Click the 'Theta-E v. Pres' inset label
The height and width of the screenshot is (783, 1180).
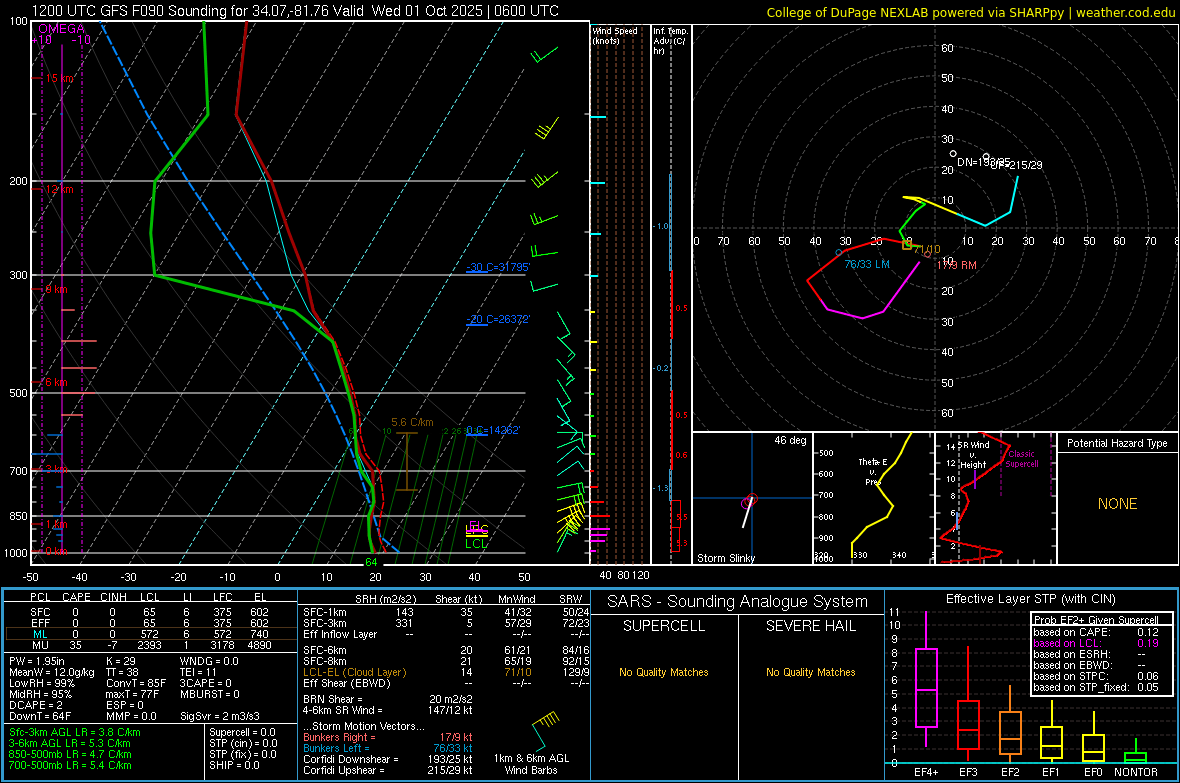pos(873,471)
